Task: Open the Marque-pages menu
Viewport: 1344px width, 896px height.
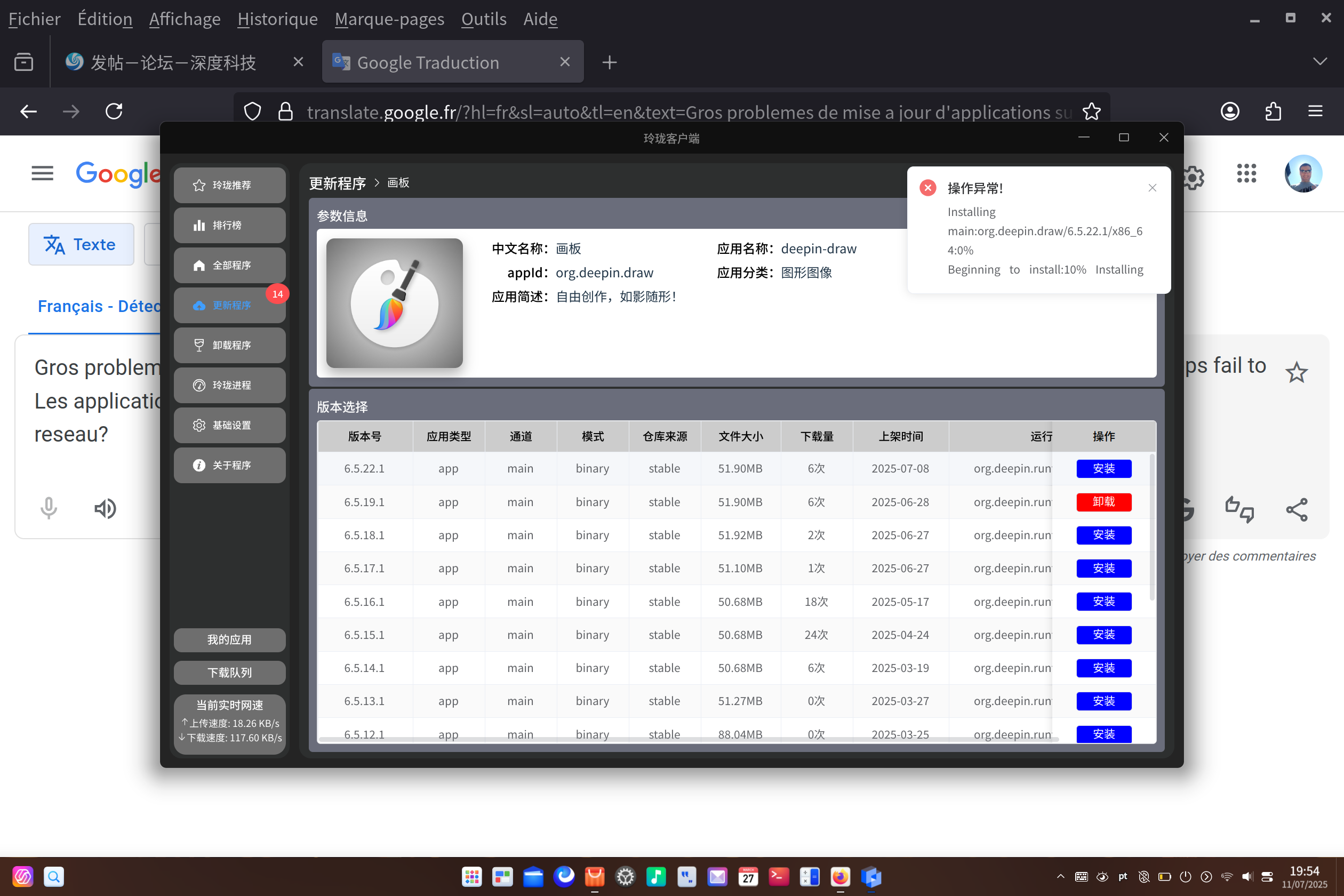Action: pos(390,19)
